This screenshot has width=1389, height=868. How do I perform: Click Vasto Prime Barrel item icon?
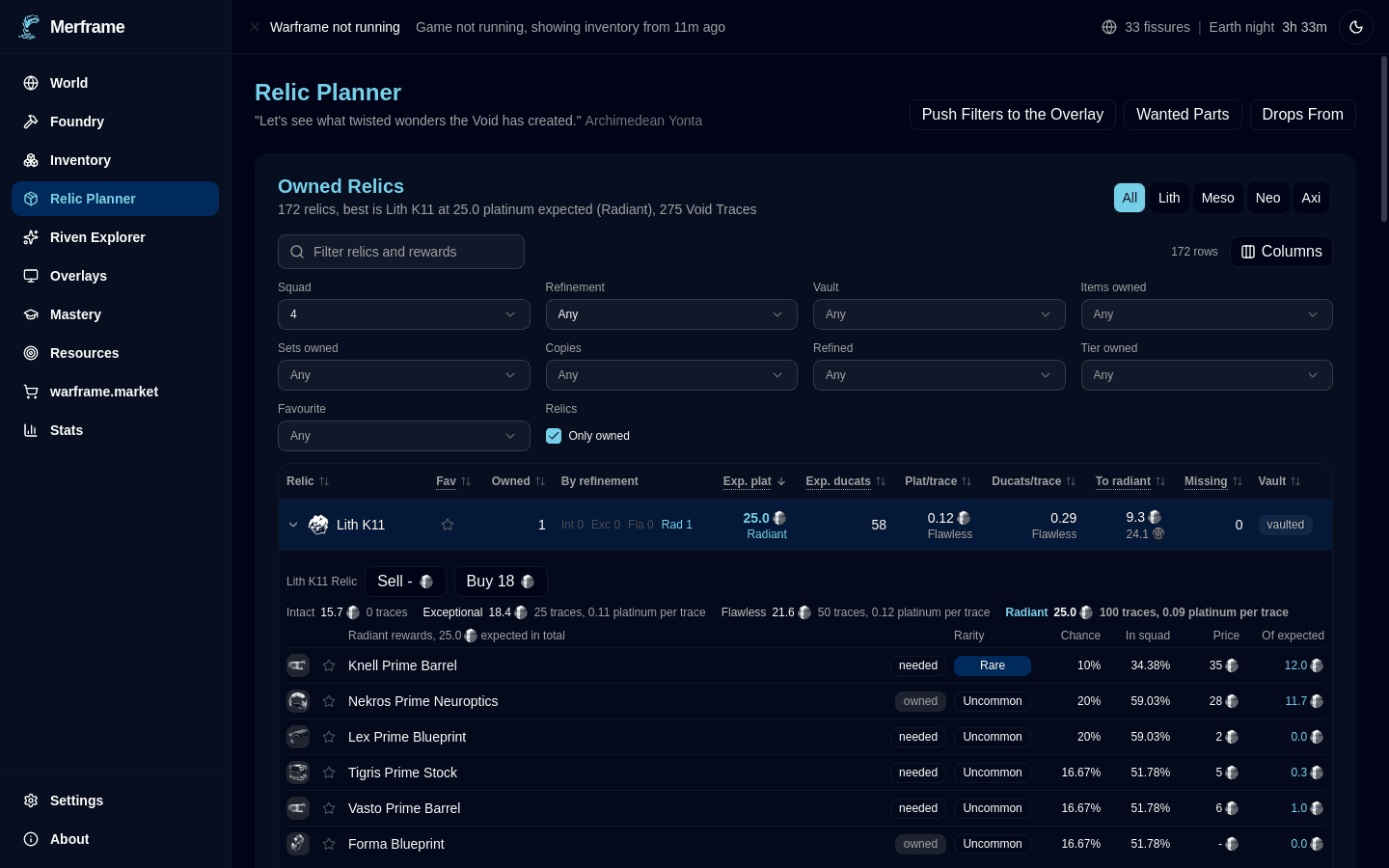click(x=298, y=808)
